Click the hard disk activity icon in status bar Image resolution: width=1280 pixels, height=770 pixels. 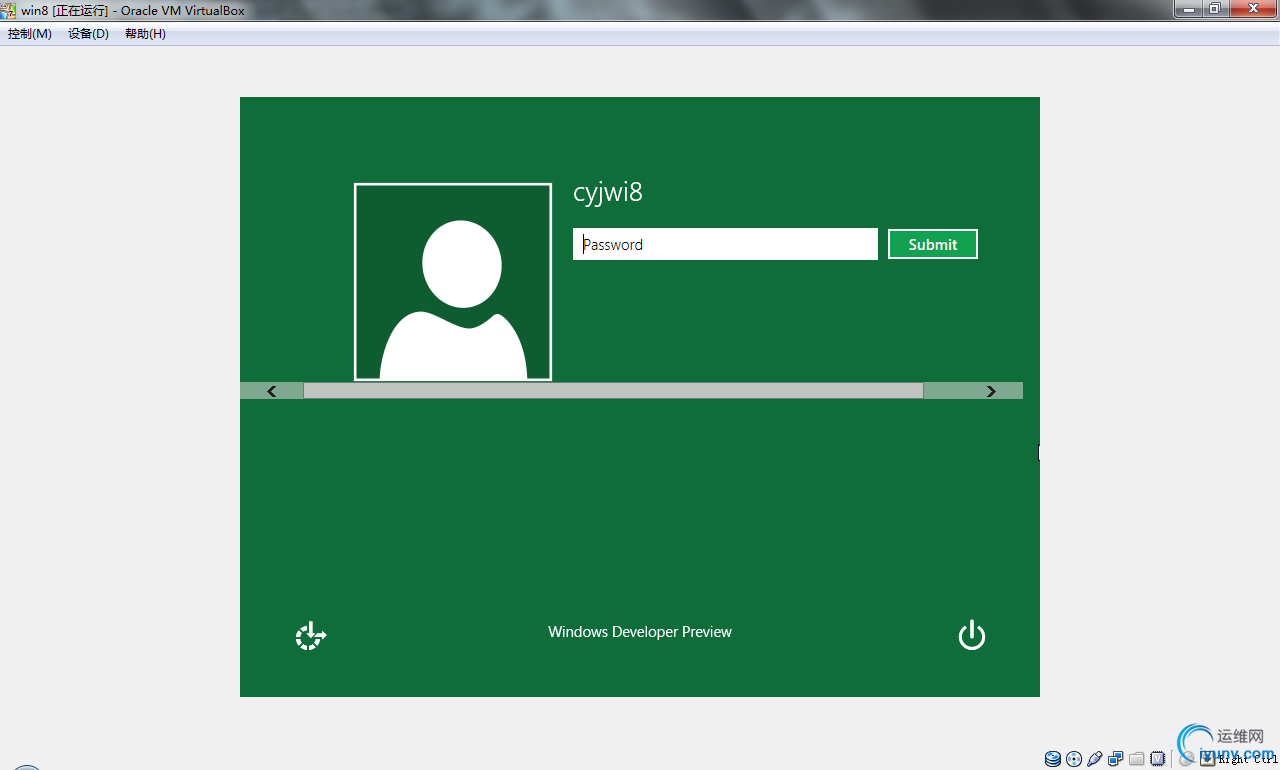click(1053, 759)
